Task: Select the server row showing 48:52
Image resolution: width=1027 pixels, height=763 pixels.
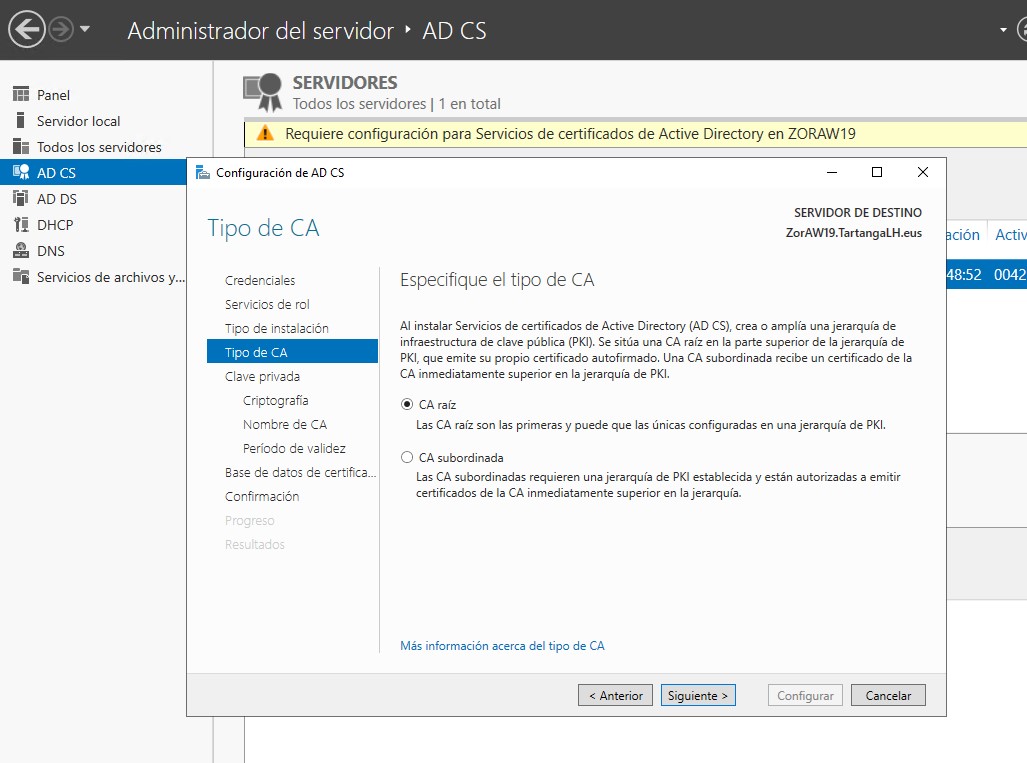Action: point(986,275)
